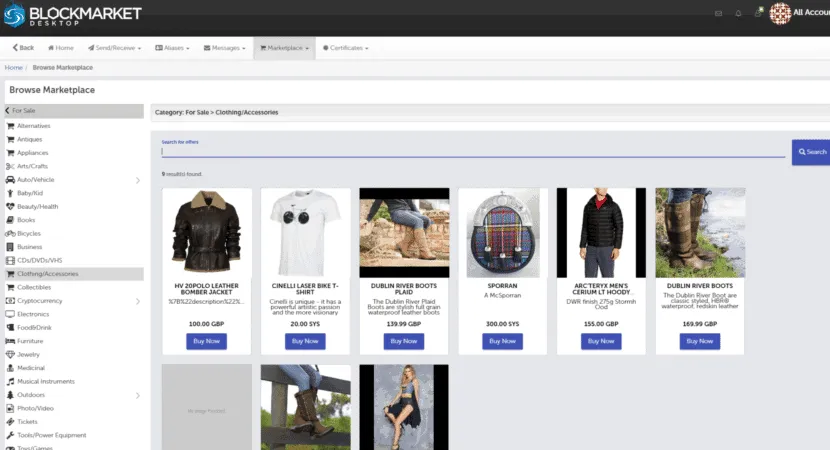Open the Electronics monitor icon category
Viewport: 830px width, 450px height.
(x=10, y=314)
